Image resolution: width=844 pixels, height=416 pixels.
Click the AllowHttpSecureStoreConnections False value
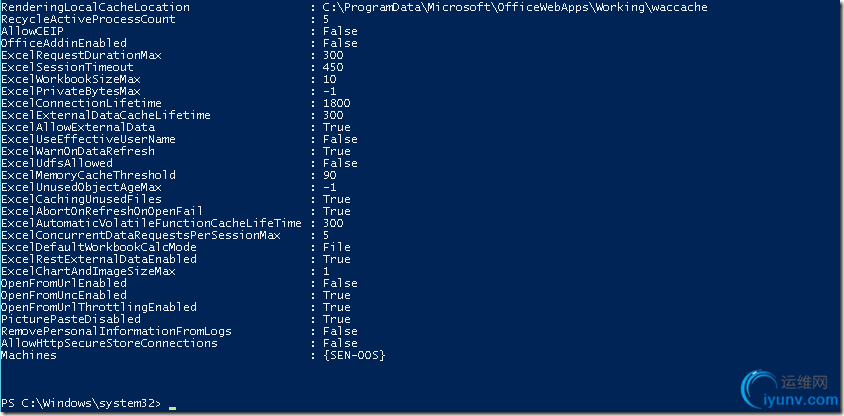pyautogui.click(x=340, y=343)
